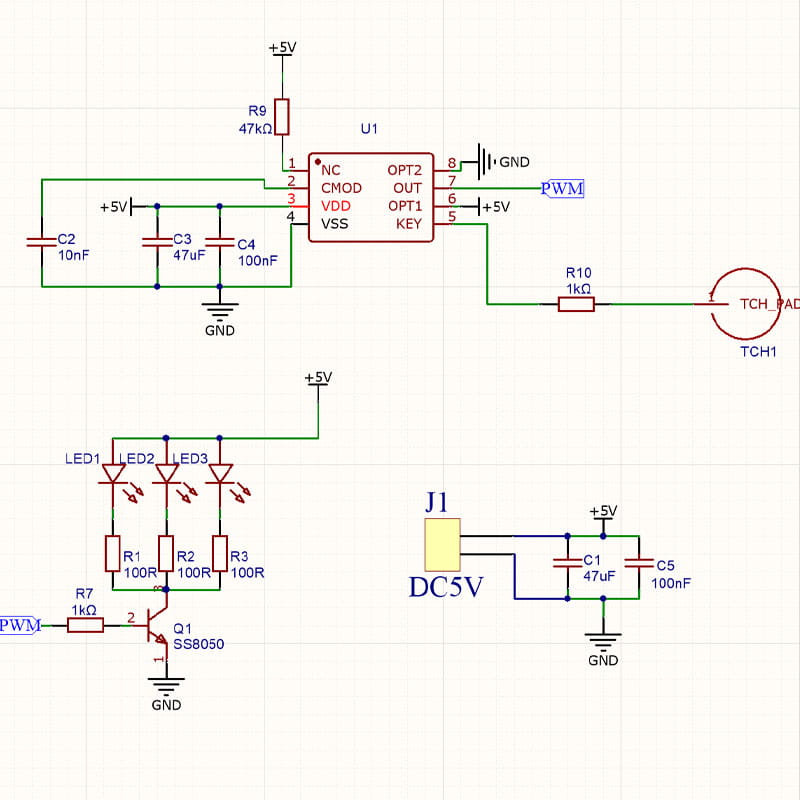Click the VSS pin label
The image size is (800, 800).
click(335, 224)
